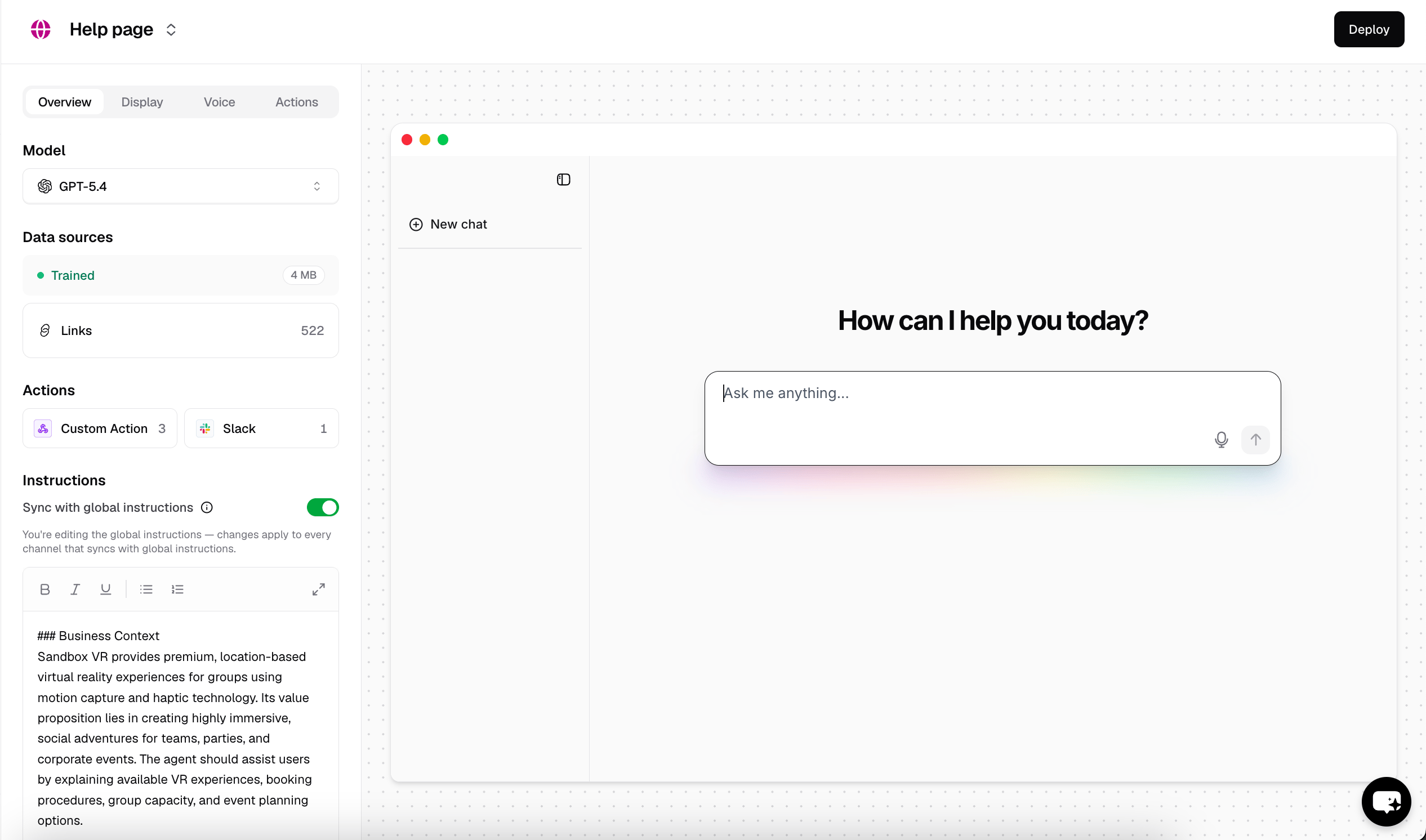The width and height of the screenshot is (1426, 840).
Task: Toggle bold formatting in instructions editor
Action: [x=44, y=589]
